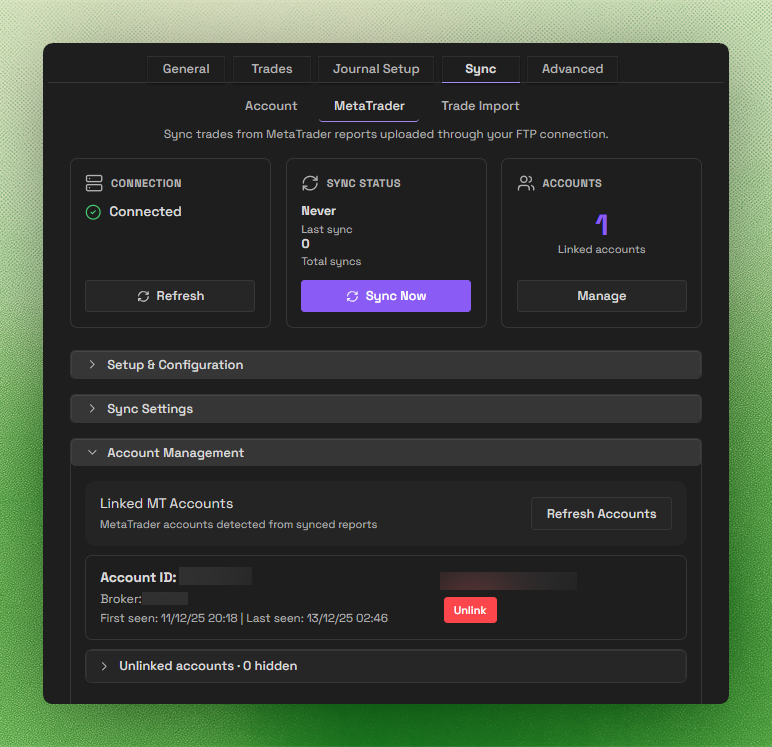Click the FTP connection description text

click(386, 134)
